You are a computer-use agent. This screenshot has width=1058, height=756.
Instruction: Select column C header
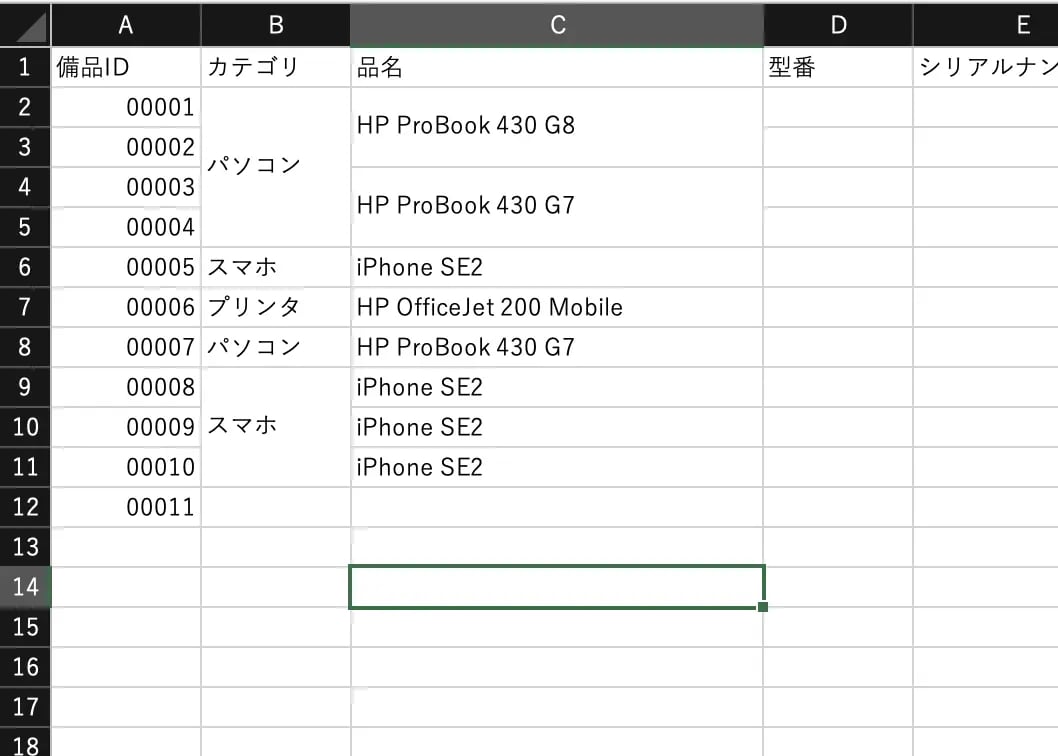point(557,25)
